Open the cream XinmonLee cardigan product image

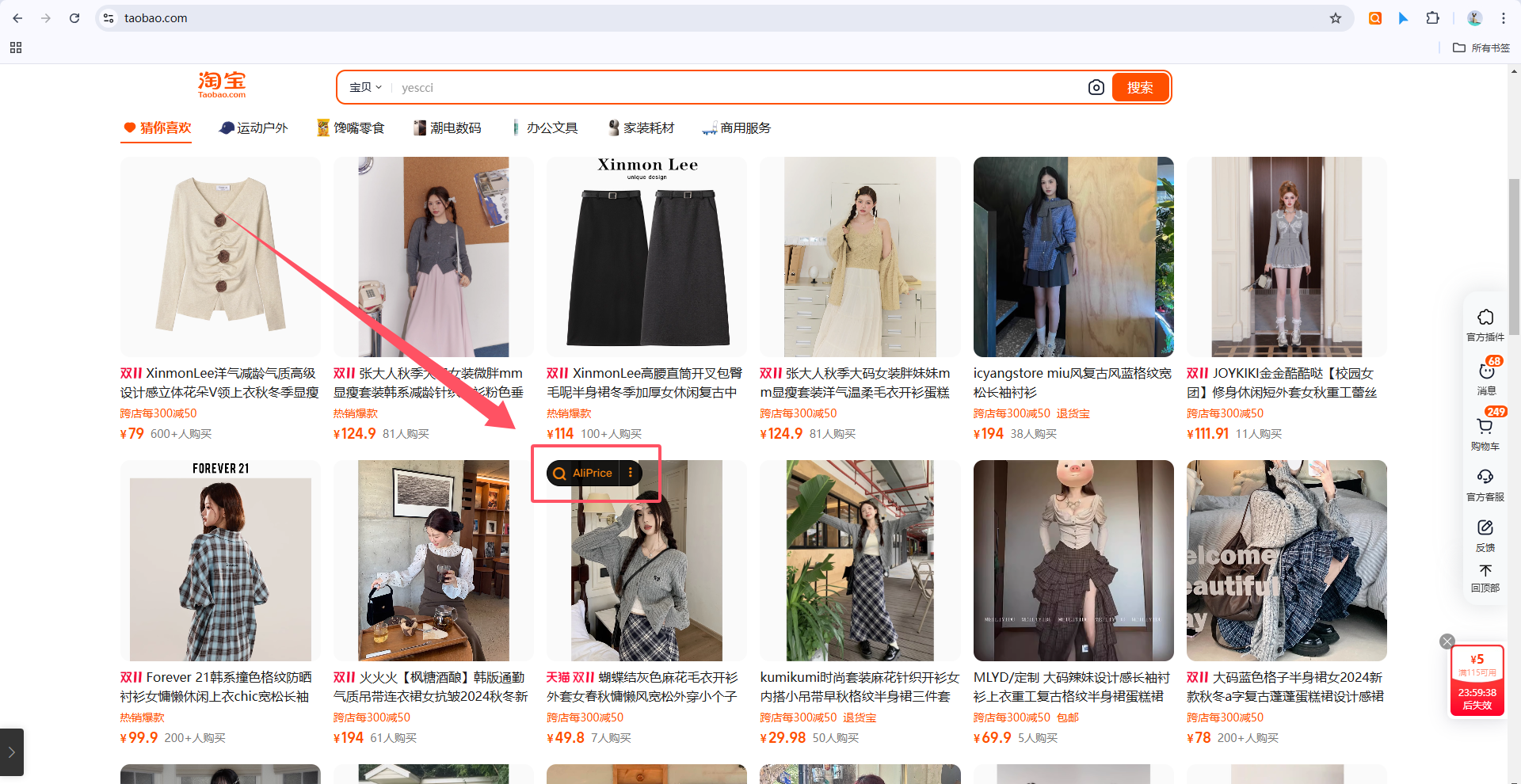220,257
